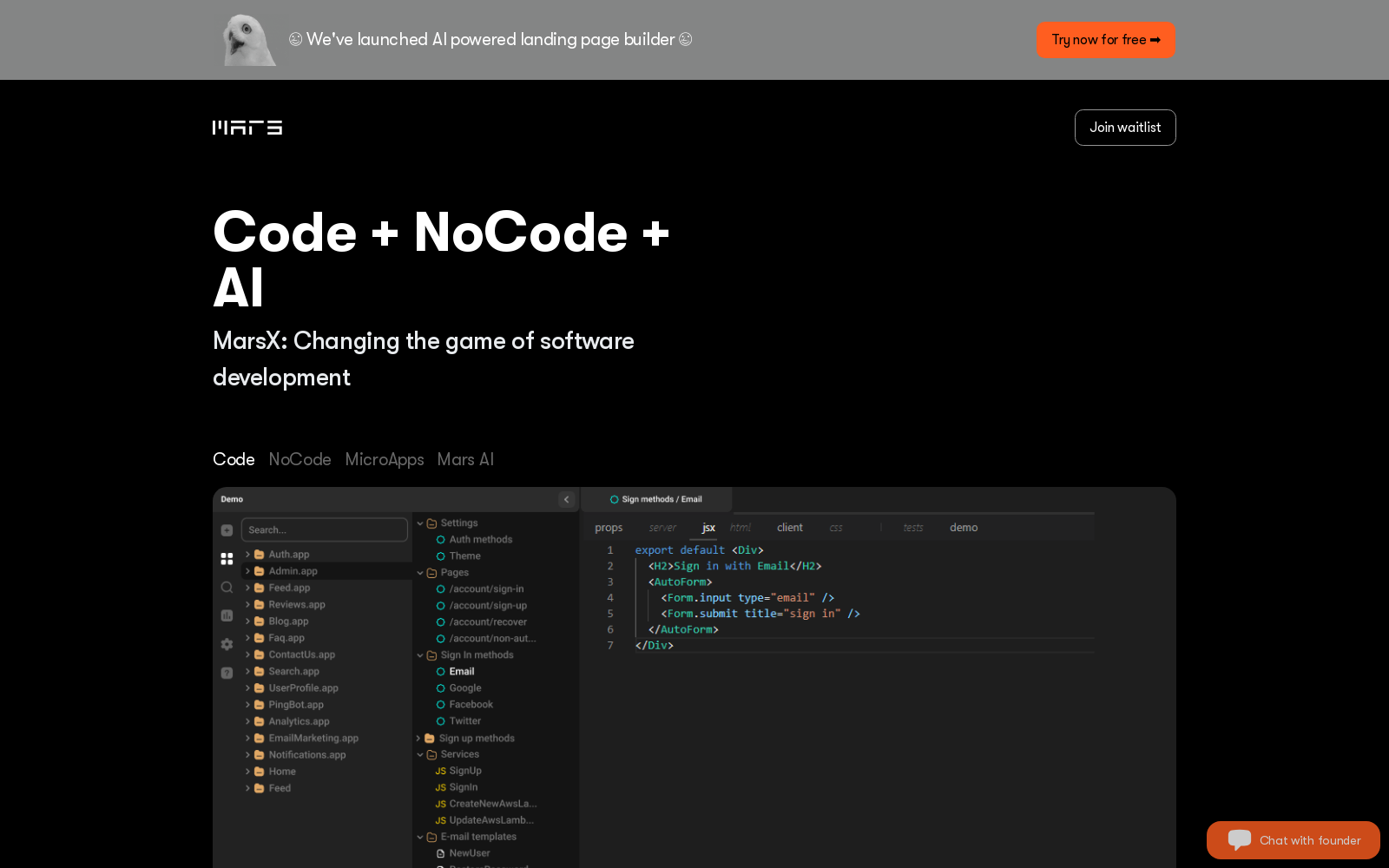Open the settings gear icon in the sidebar

(x=227, y=644)
